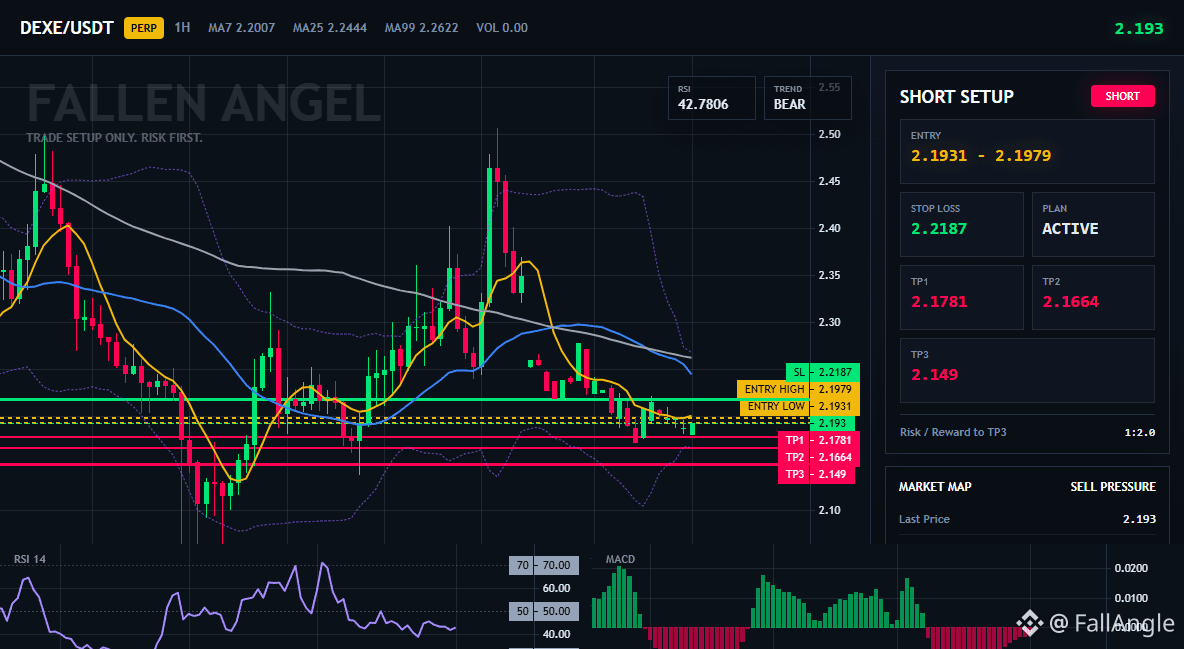Image resolution: width=1184 pixels, height=649 pixels.
Task: Click the 60.00 RSI axis label
Action: [557, 588]
